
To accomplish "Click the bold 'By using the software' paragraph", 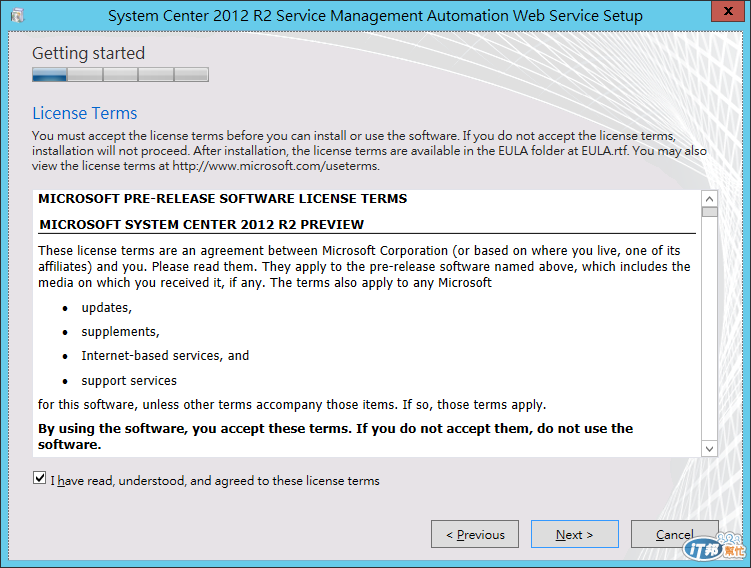I will pyautogui.click(x=335, y=436).
